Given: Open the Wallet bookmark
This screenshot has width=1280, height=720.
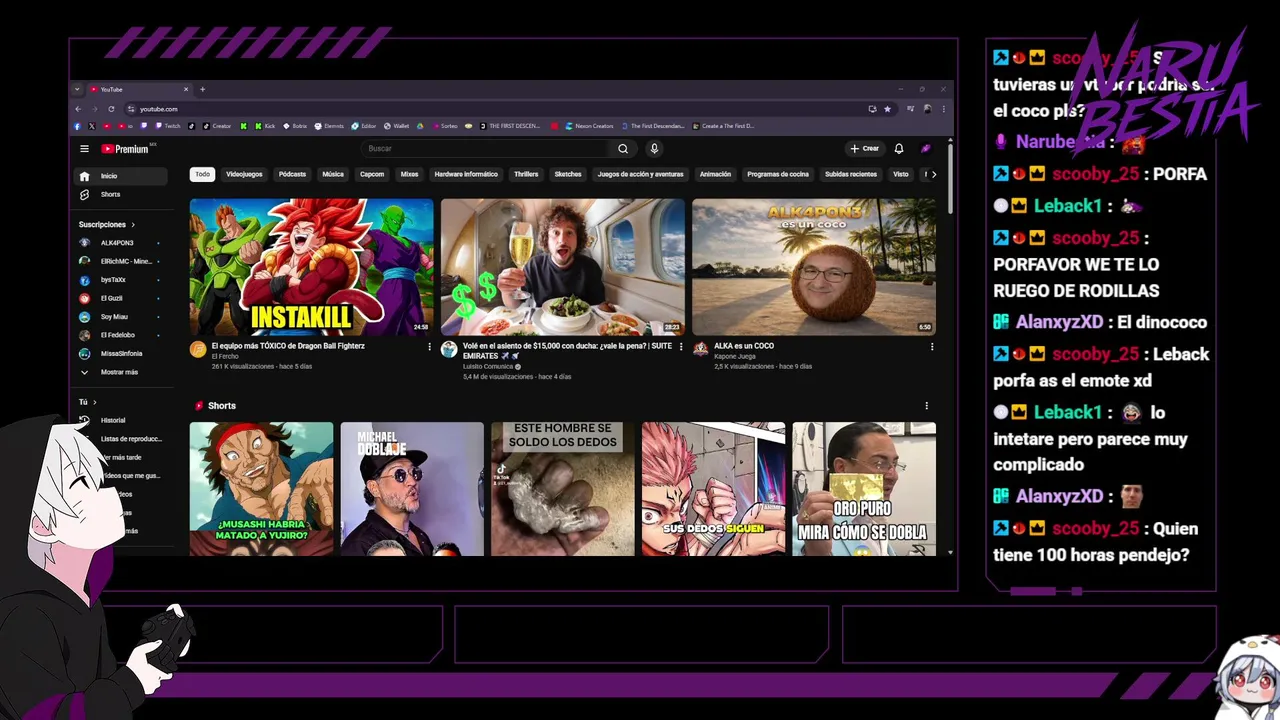Looking at the screenshot, I should pyautogui.click(x=396, y=126).
